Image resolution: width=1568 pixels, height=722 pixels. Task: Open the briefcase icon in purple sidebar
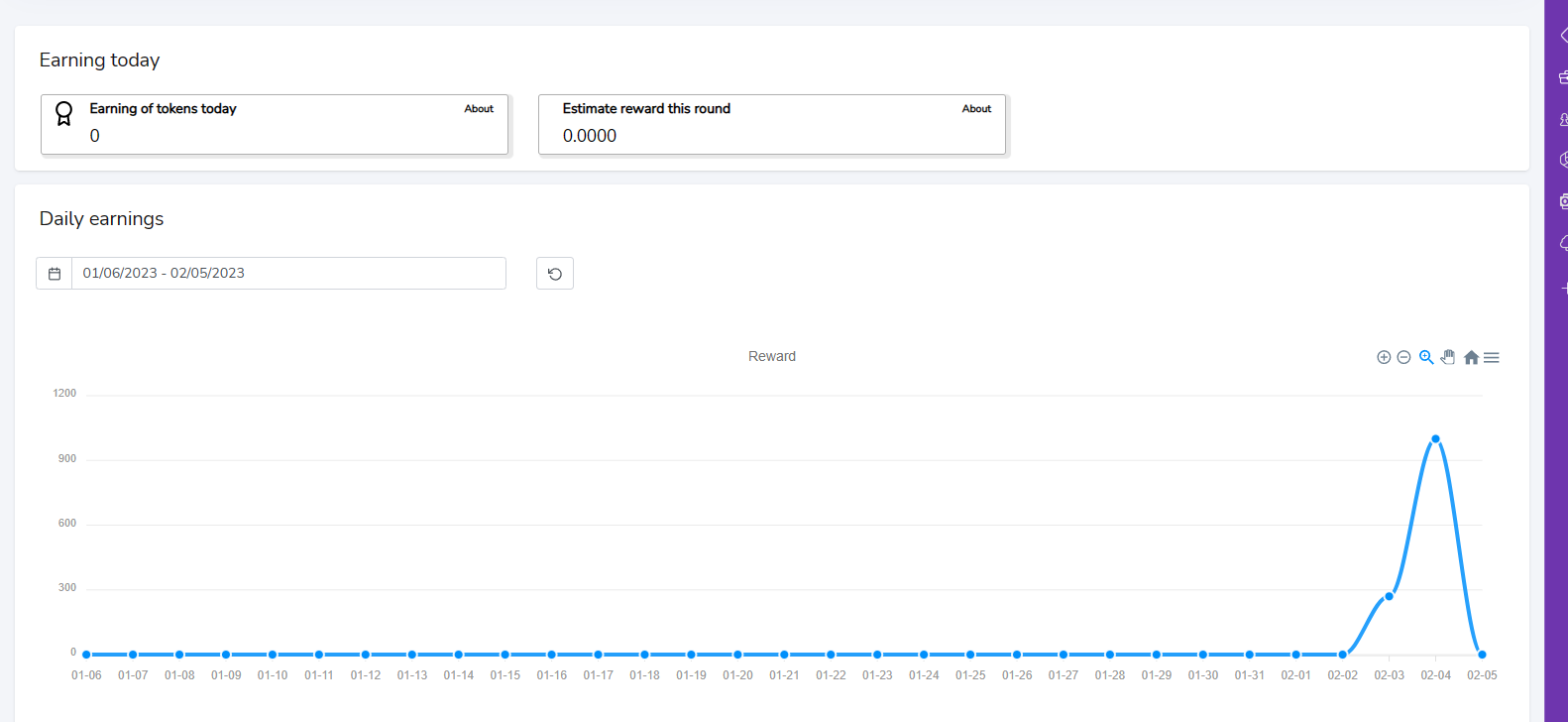tap(1563, 77)
